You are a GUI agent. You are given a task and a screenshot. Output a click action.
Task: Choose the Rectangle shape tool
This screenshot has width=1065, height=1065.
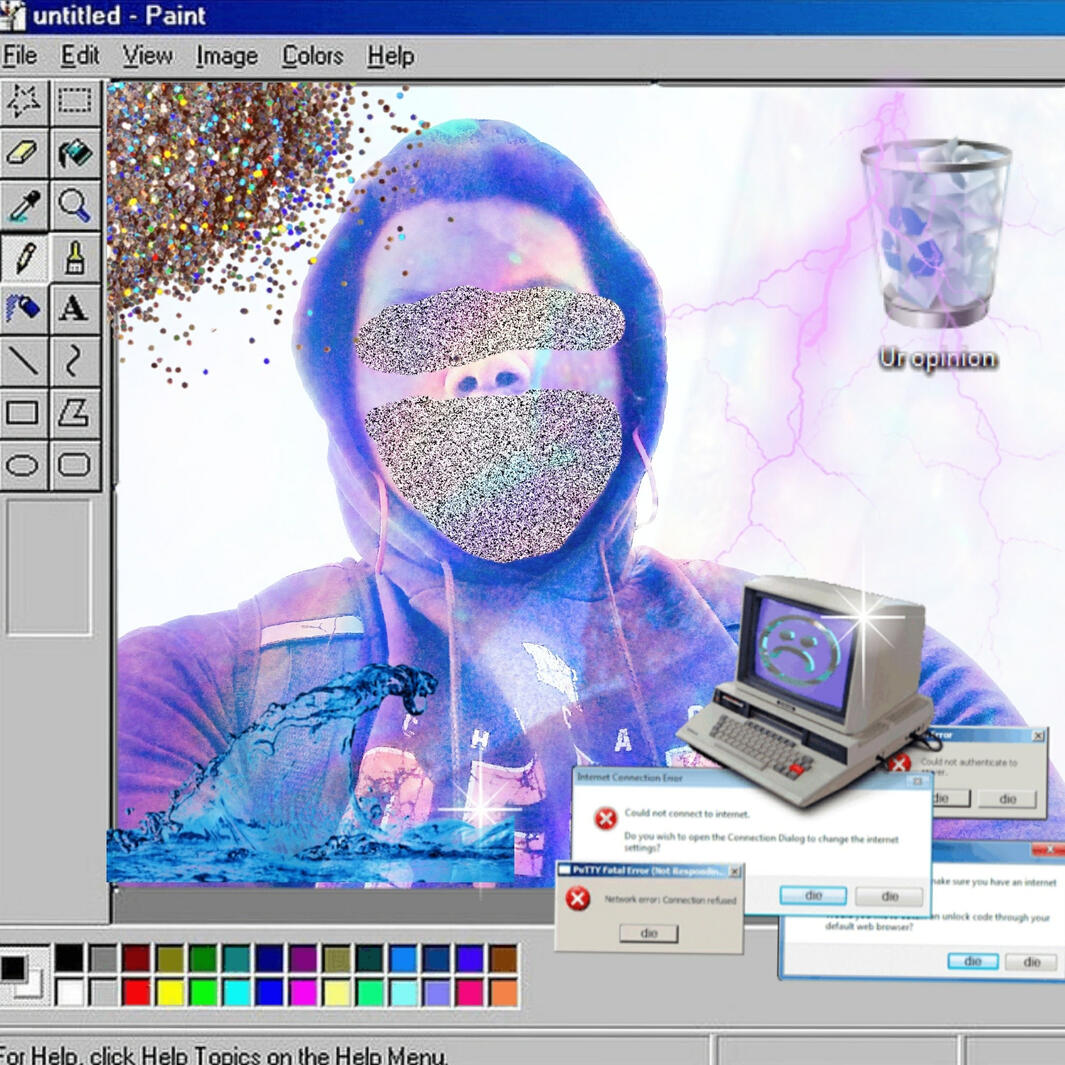pyautogui.click(x=23, y=412)
